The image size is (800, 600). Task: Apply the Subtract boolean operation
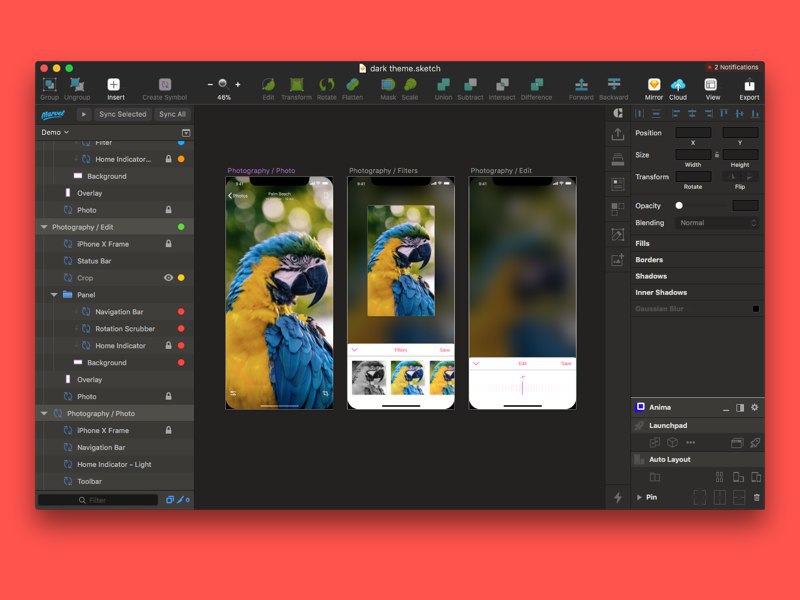coord(470,84)
